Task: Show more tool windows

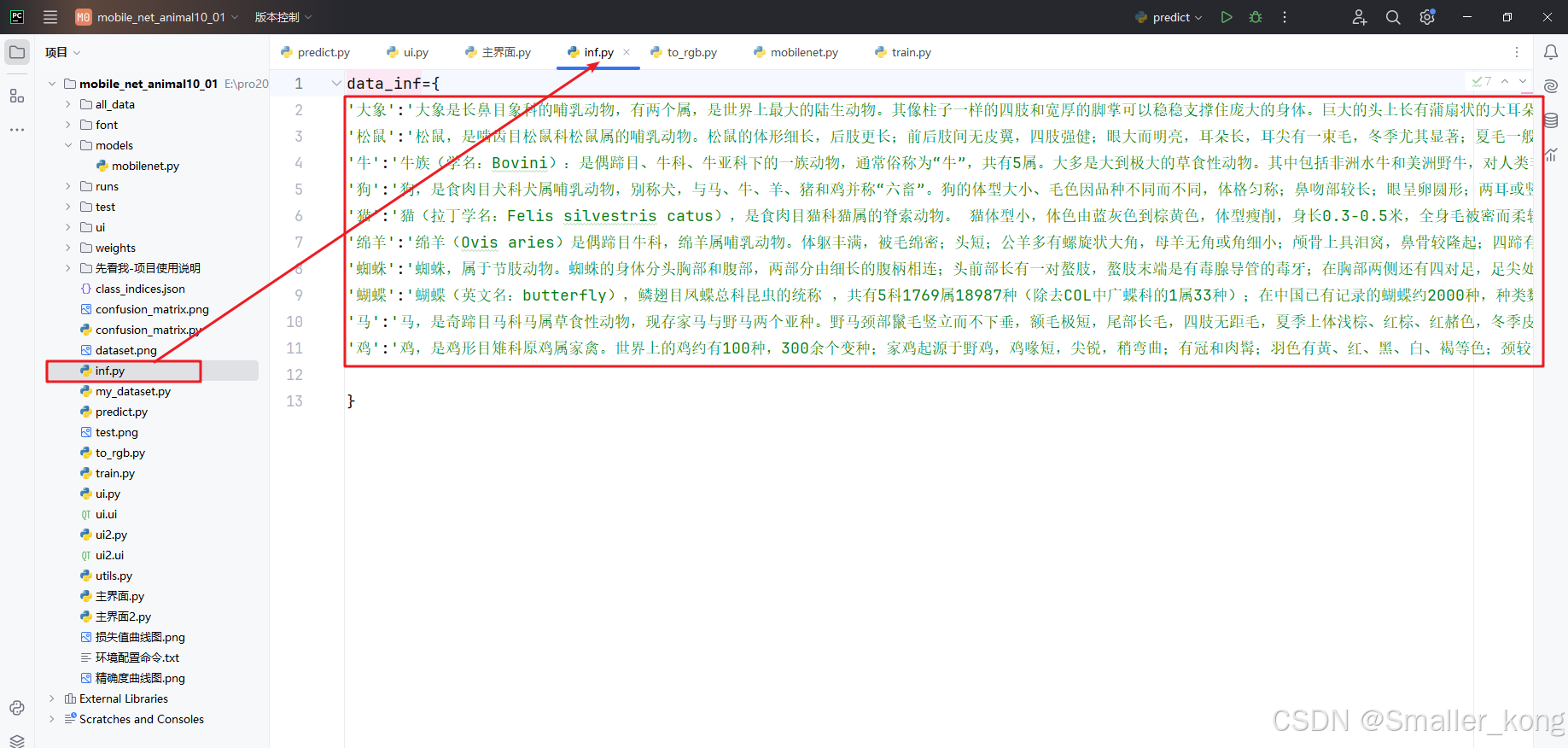Action: pyautogui.click(x=17, y=130)
